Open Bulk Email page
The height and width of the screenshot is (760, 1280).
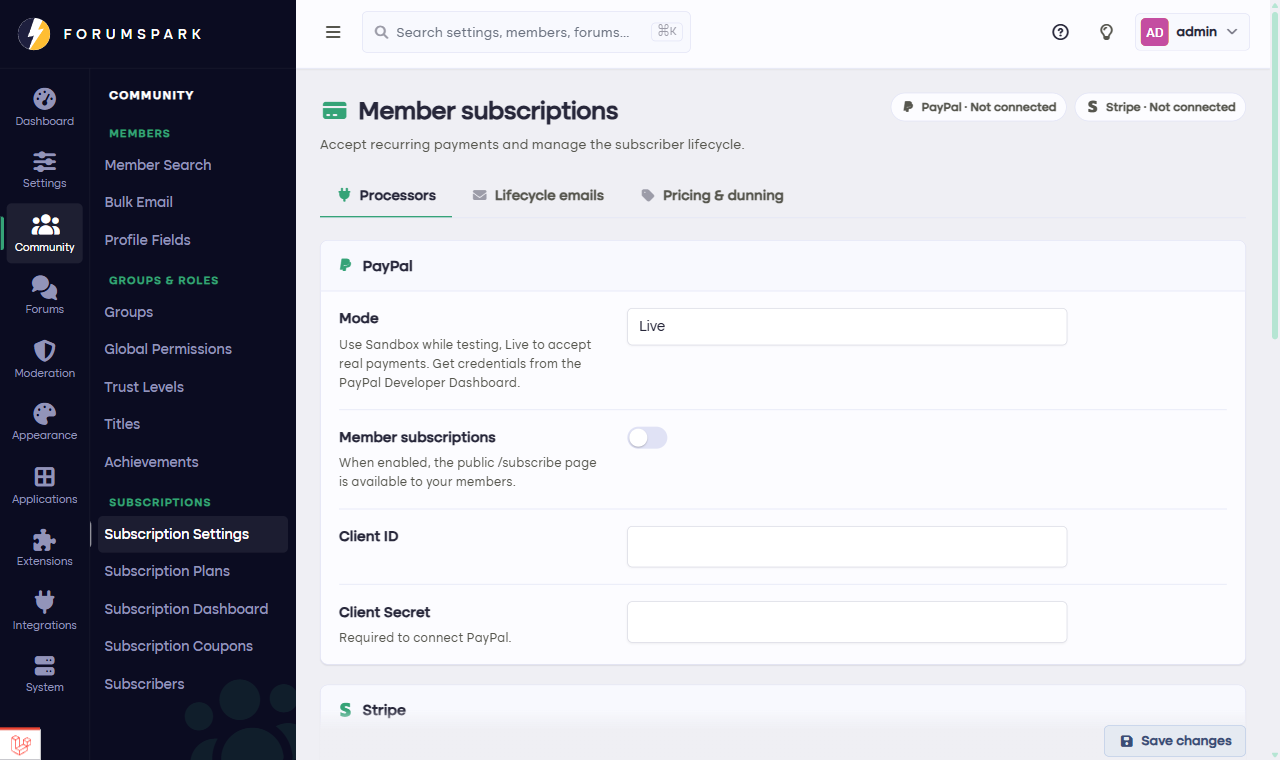tap(139, 202)
